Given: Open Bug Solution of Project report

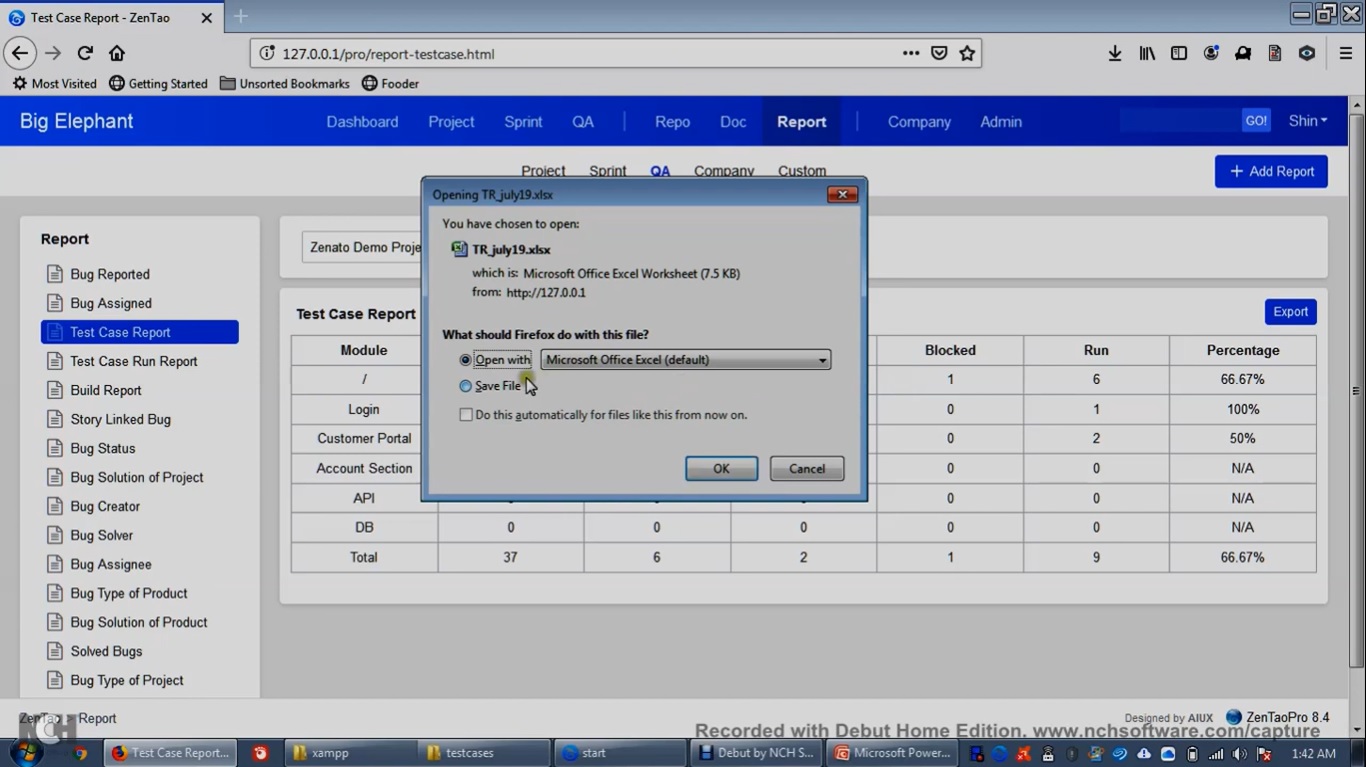Looking at the screenshot, I should click(137, 477).
